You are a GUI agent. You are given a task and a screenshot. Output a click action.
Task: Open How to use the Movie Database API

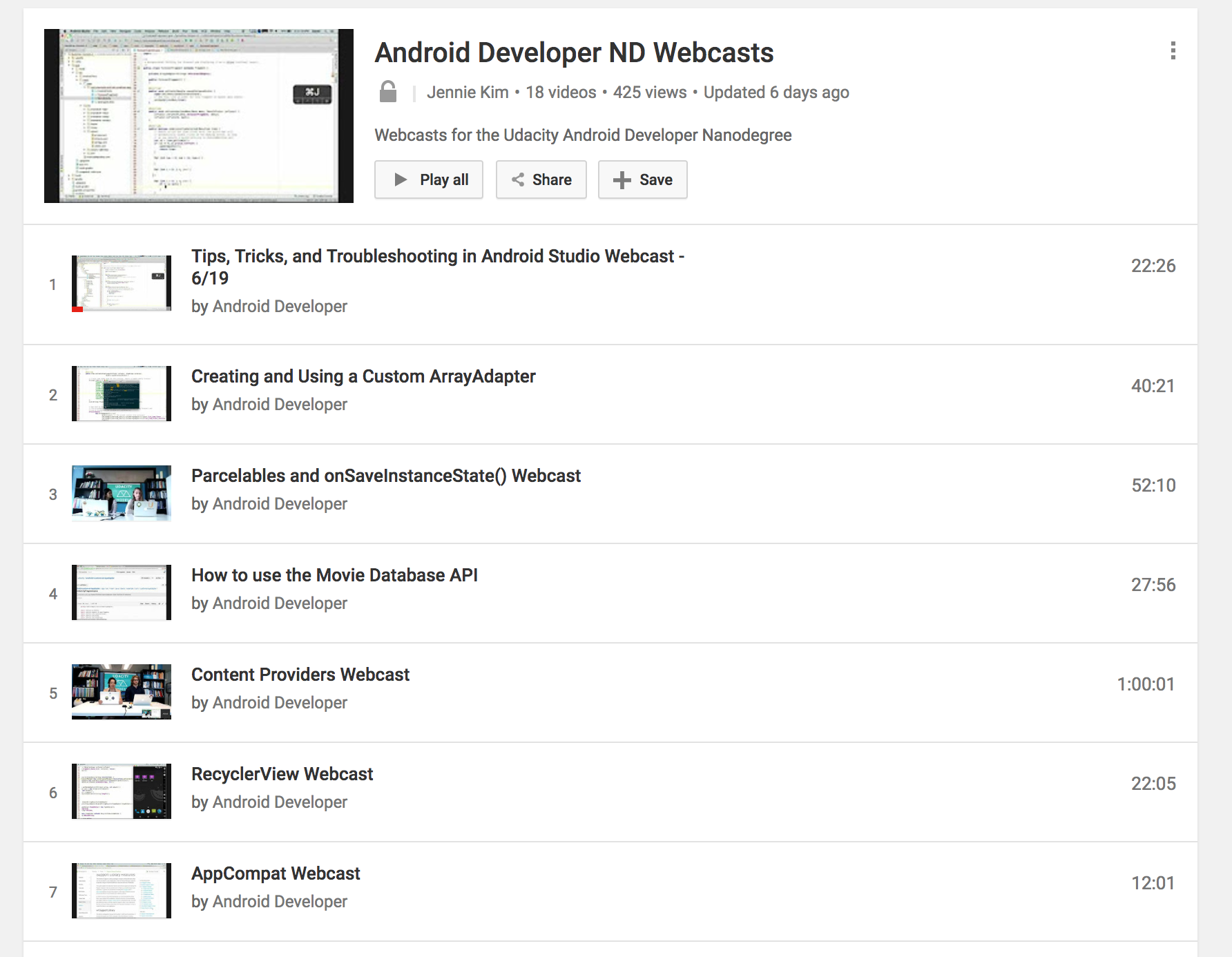pyautogui.click(x=334, y=575)
